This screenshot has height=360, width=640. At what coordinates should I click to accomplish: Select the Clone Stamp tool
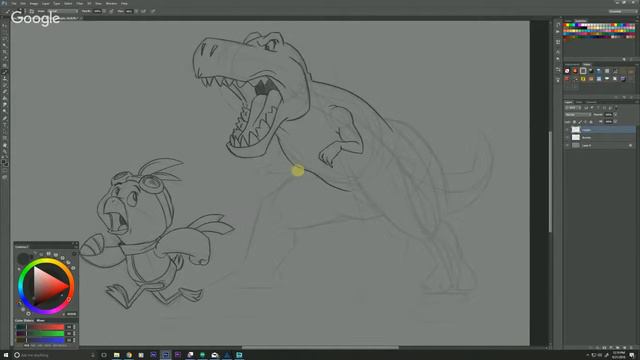pyautogui.click(x=5, y=78)
